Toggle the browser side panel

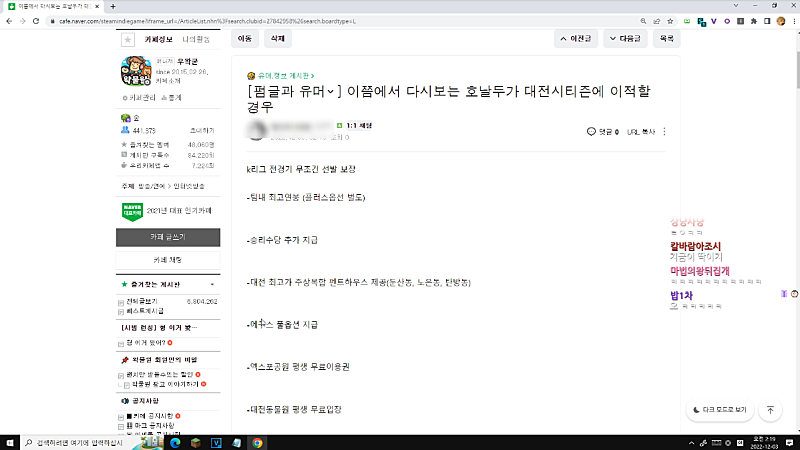click(x=767, y=21)
